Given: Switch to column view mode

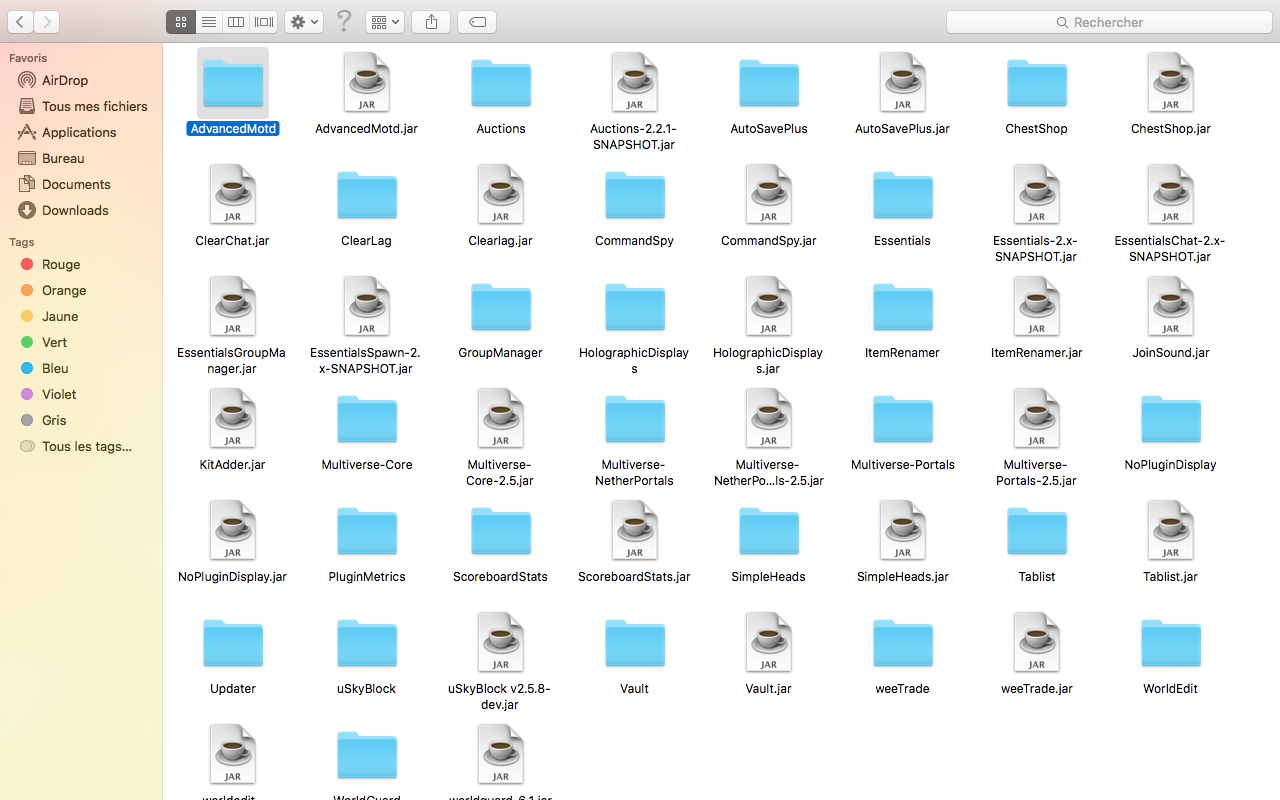Looking at the screenshot, I should coord(236,22).
